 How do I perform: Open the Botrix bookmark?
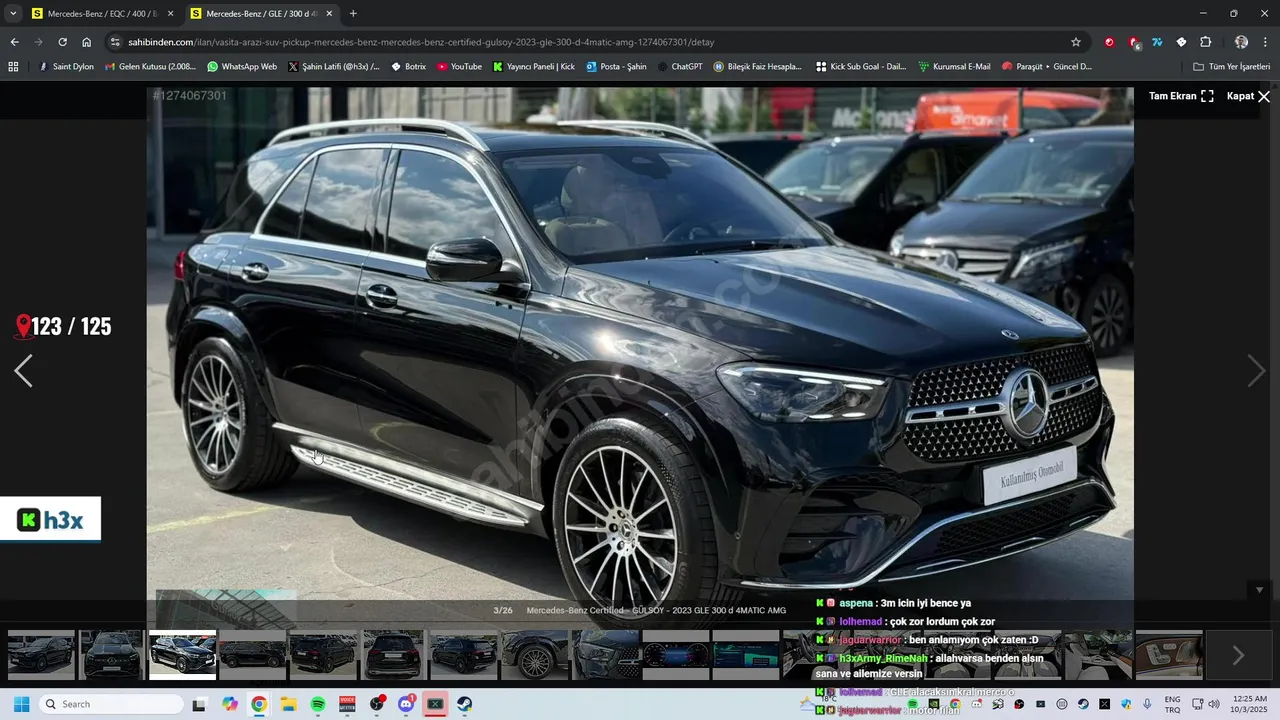click(x=409, y=67)
